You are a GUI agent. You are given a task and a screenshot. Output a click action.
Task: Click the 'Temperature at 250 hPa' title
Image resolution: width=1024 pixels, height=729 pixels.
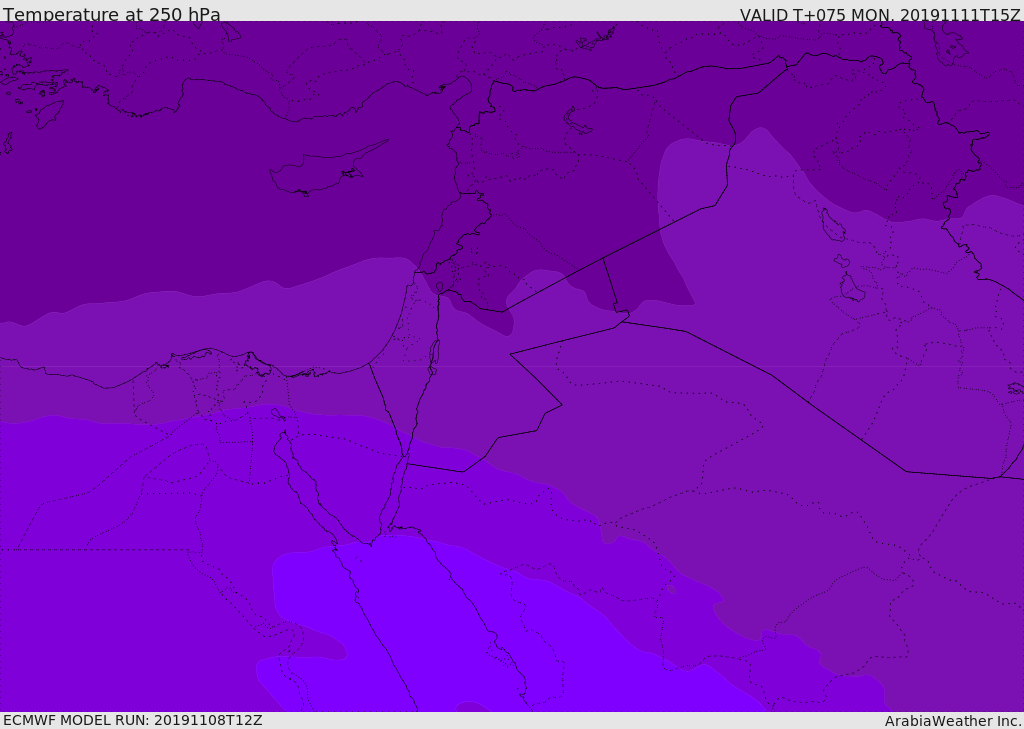(x=112, y=14)
